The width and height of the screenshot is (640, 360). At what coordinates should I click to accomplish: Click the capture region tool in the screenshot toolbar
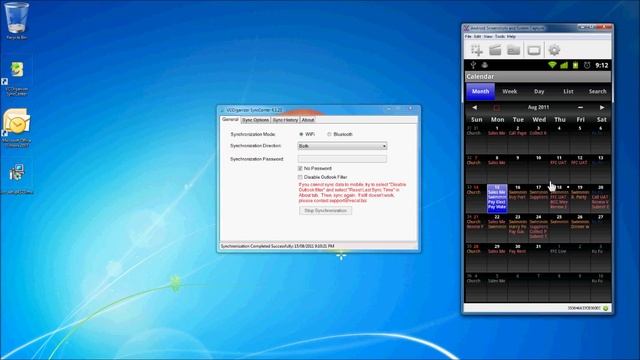coord(477,50)
